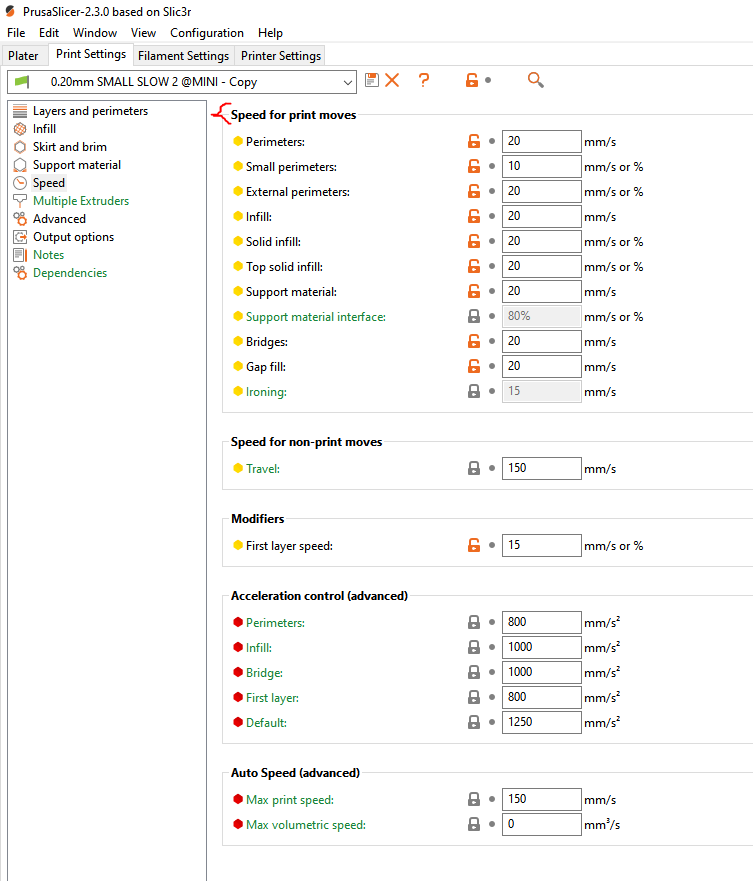This screenshot has width=753, height=881.
Task: Click lock beside Bridge acceleration
Action: (474, 673)
